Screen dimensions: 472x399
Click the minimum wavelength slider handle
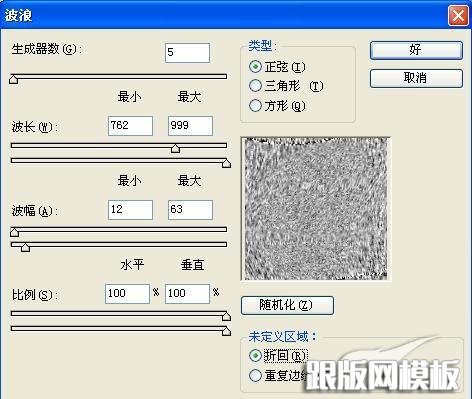[175, 148]
